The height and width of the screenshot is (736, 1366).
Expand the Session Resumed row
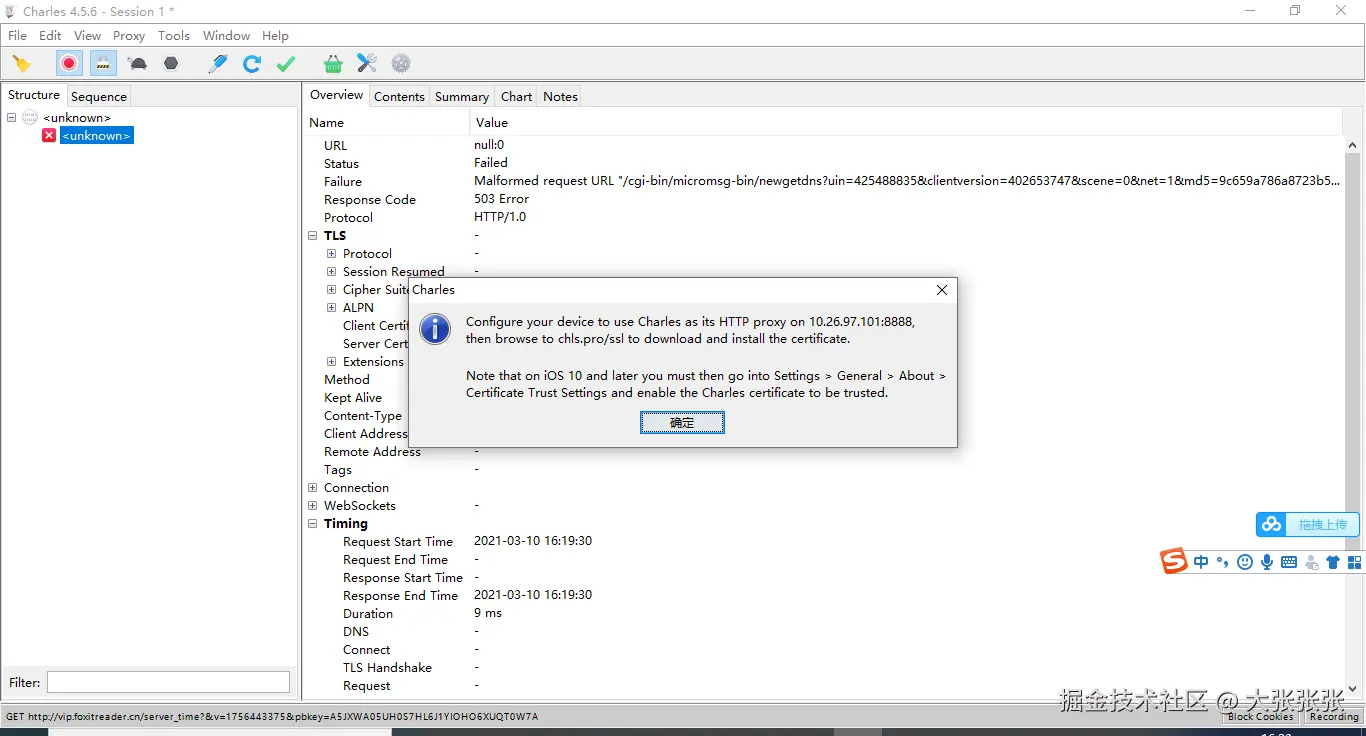click(x=331, y=272)
